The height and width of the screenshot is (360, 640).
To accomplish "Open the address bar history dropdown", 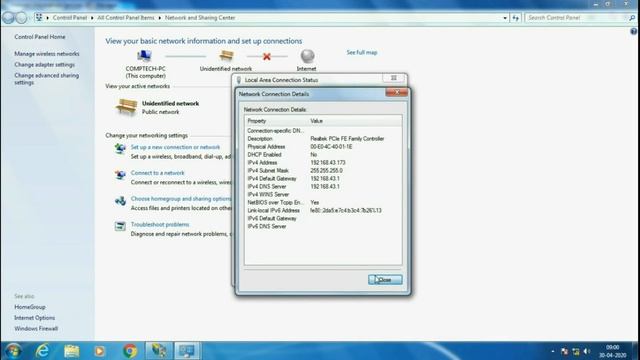I will (x=505, y=18).
